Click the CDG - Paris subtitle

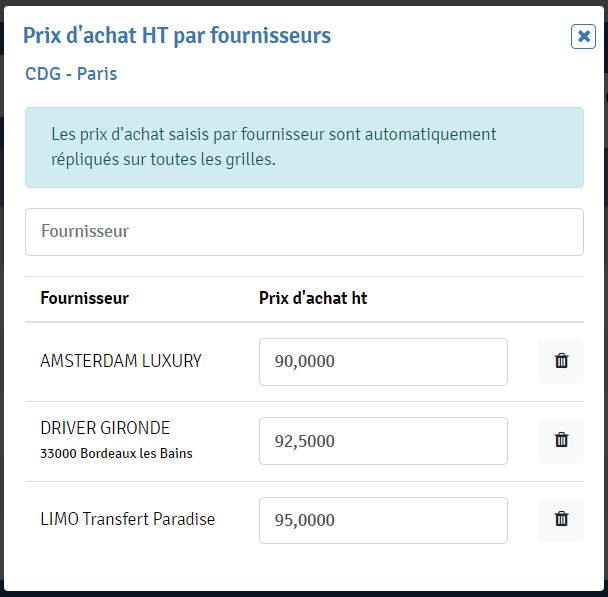click(x=71, y=74)
